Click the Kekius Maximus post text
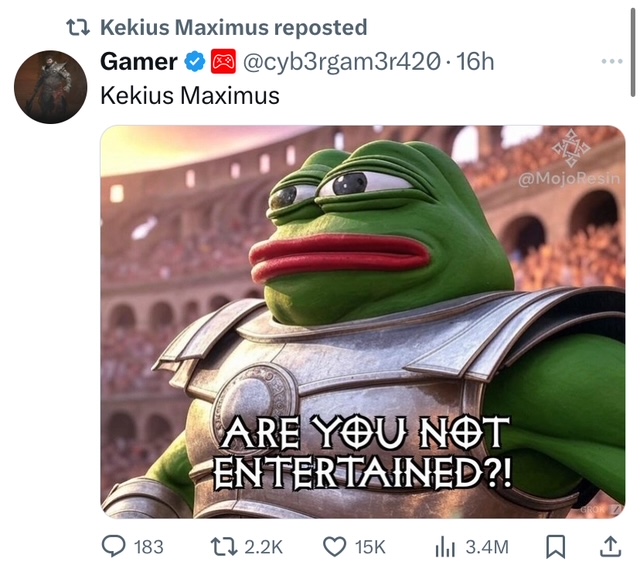The image size is (640, 572). 190,96
